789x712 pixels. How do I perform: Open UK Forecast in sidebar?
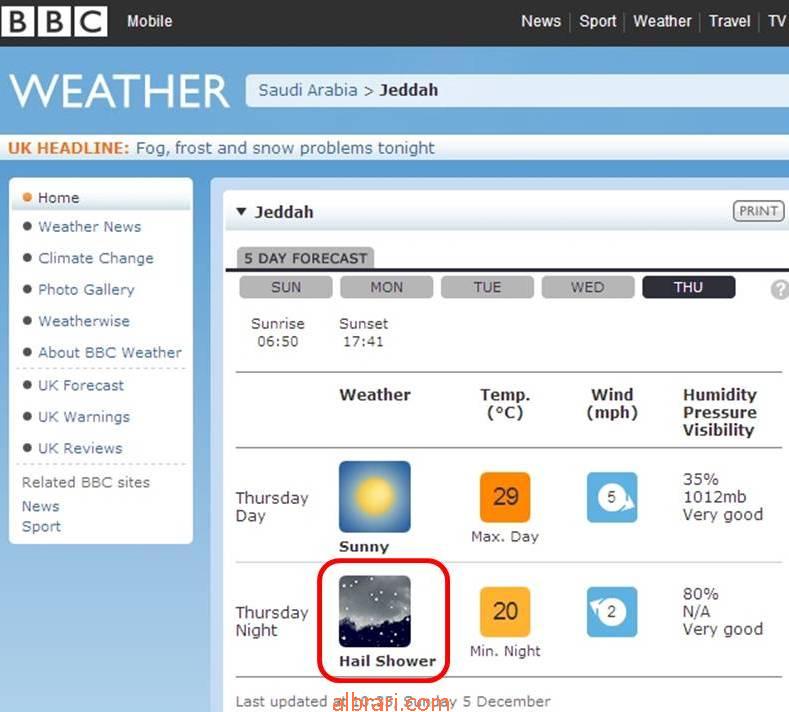[81, 385]
